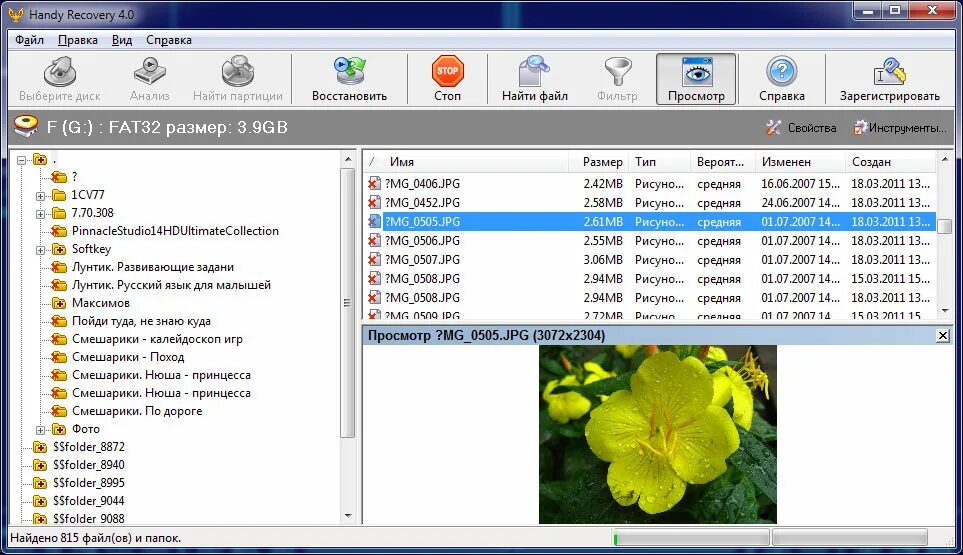The width and height of the screenshot is (963, 555).
Task: Select the Максимов folder
Action: [x=101, y=303]
